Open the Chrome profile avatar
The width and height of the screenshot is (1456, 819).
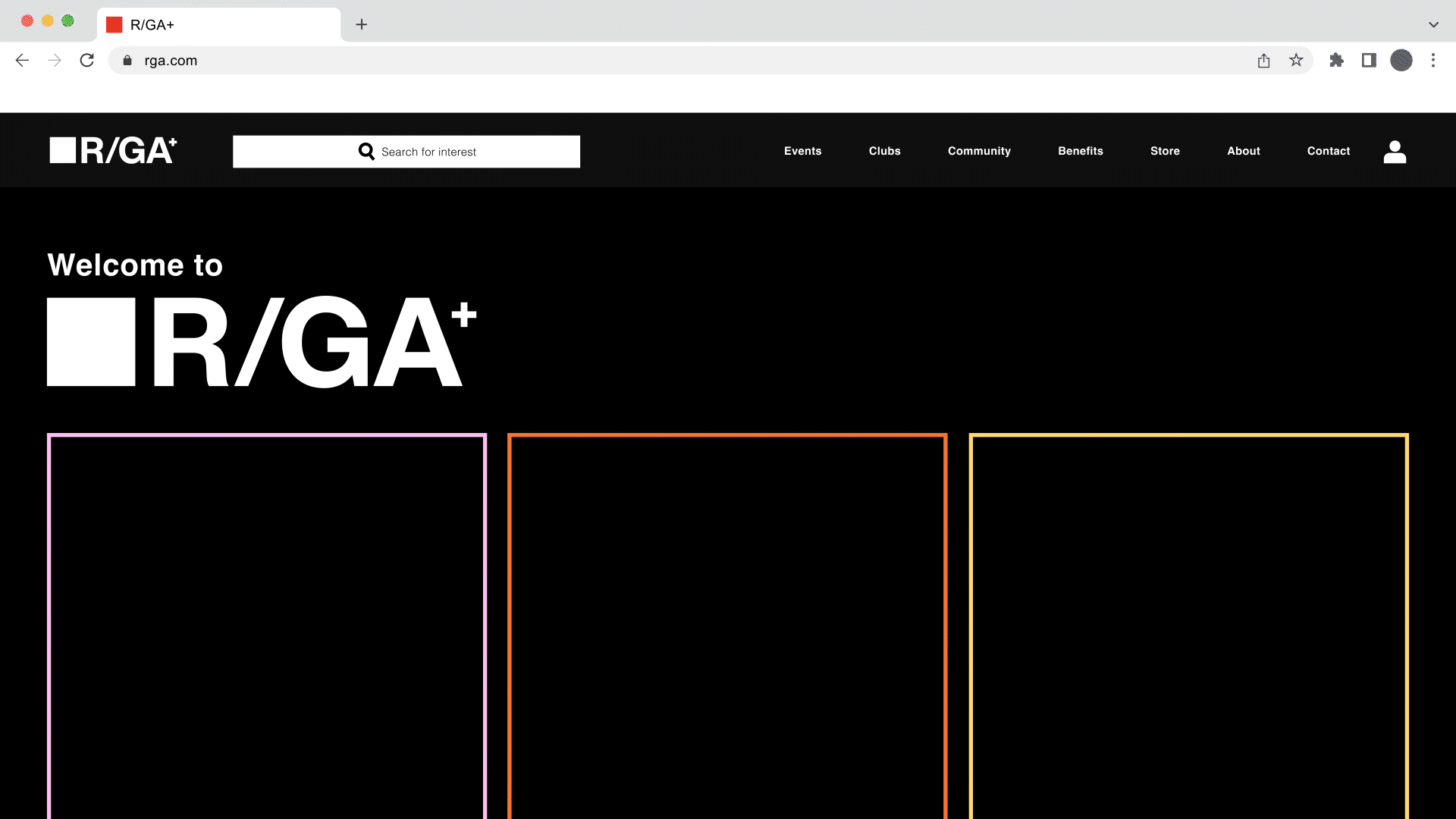click(x=1401, y=61)
